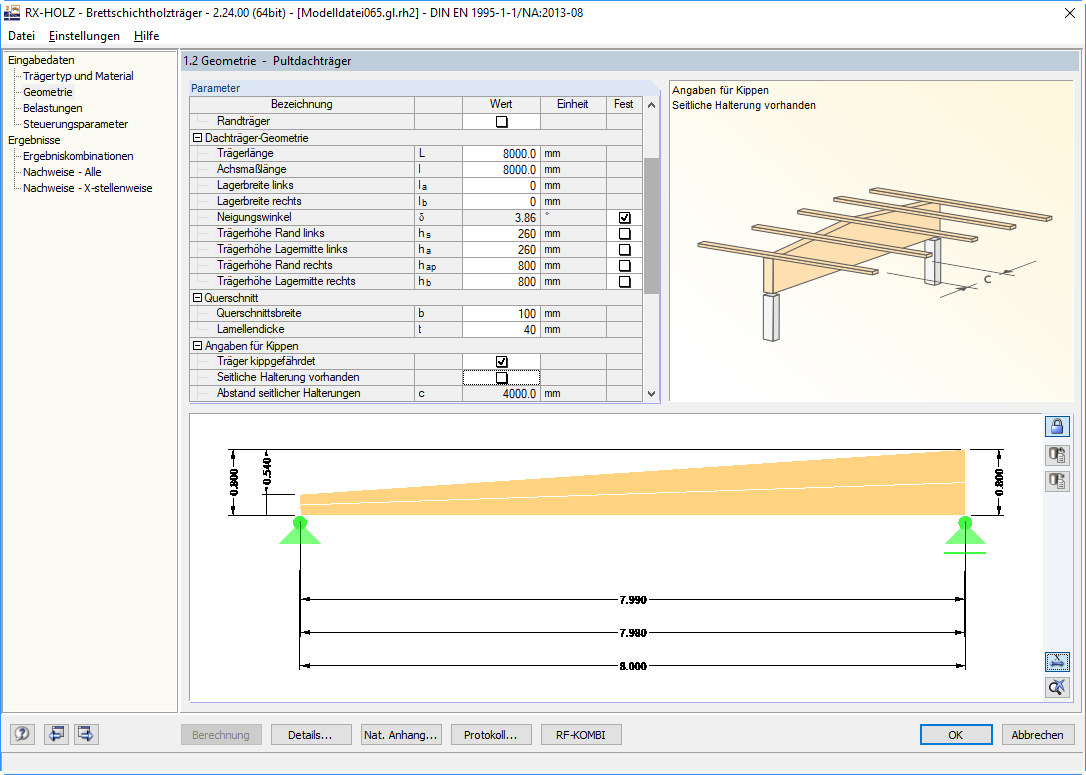The width and height of the screenshot is (1086, 775).
Task: Click the Ergebnisse tree heading
Action: pos(35,140)
